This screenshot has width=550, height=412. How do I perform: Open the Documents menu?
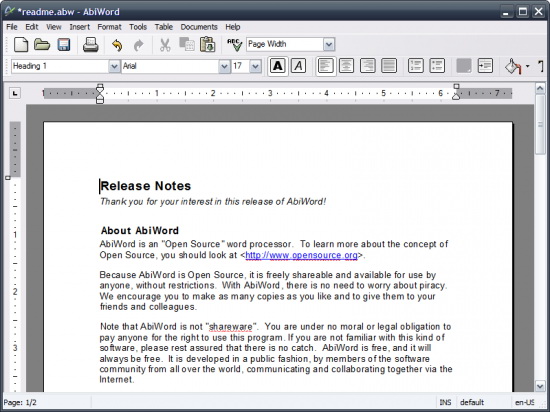199,27
